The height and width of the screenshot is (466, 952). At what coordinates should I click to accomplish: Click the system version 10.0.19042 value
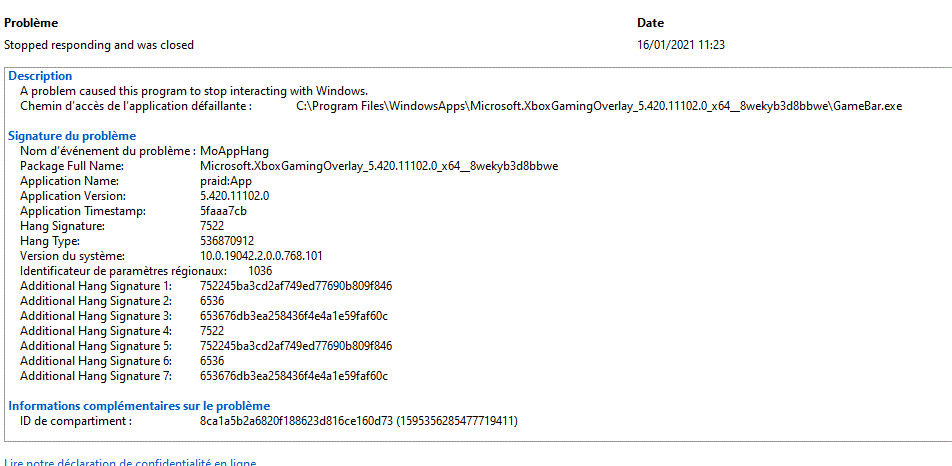click(x=261, y=255)
